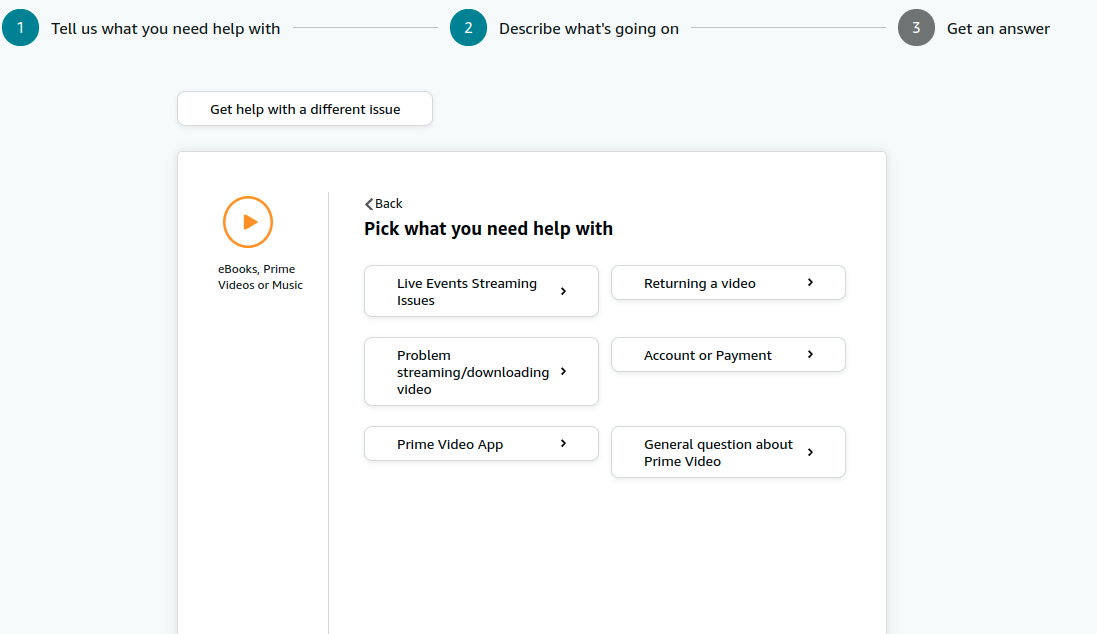Click the Back chevron arrow icon
This screenshot has width=1097, height=634.
pyautogui.click(x=369, y=204)
